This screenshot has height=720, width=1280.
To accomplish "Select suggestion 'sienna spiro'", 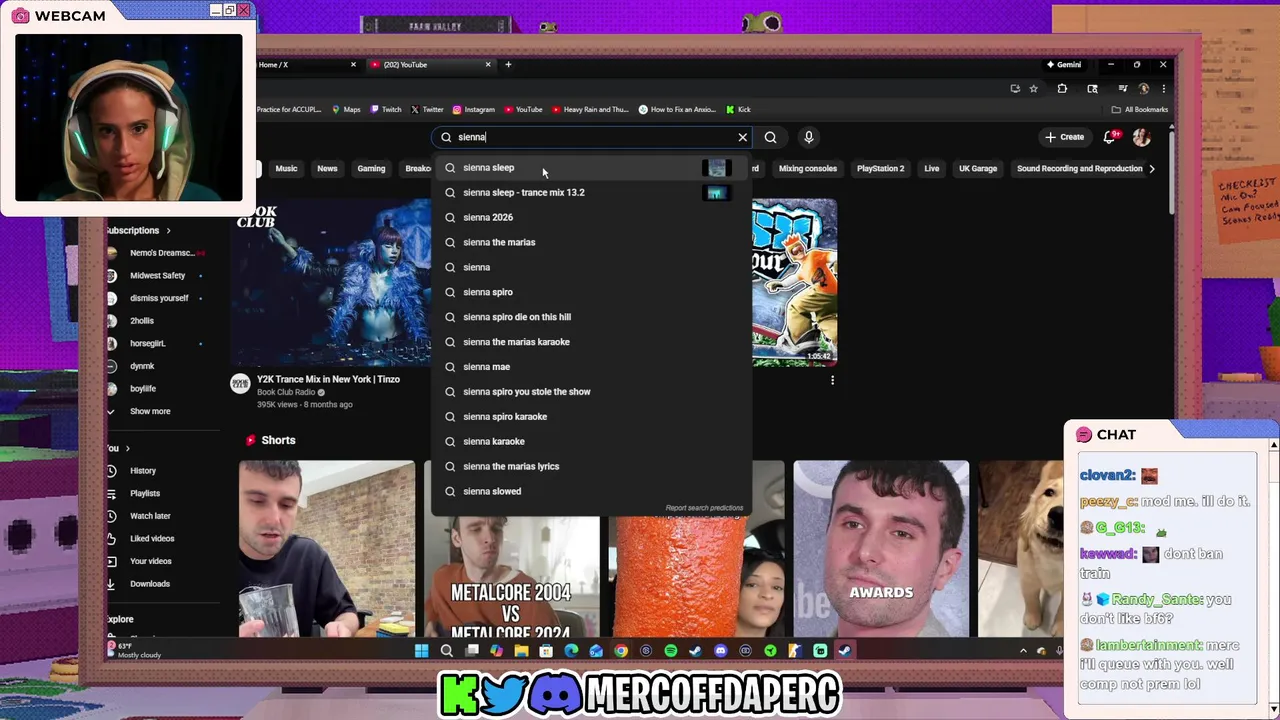I will click(x=591, y=292).
